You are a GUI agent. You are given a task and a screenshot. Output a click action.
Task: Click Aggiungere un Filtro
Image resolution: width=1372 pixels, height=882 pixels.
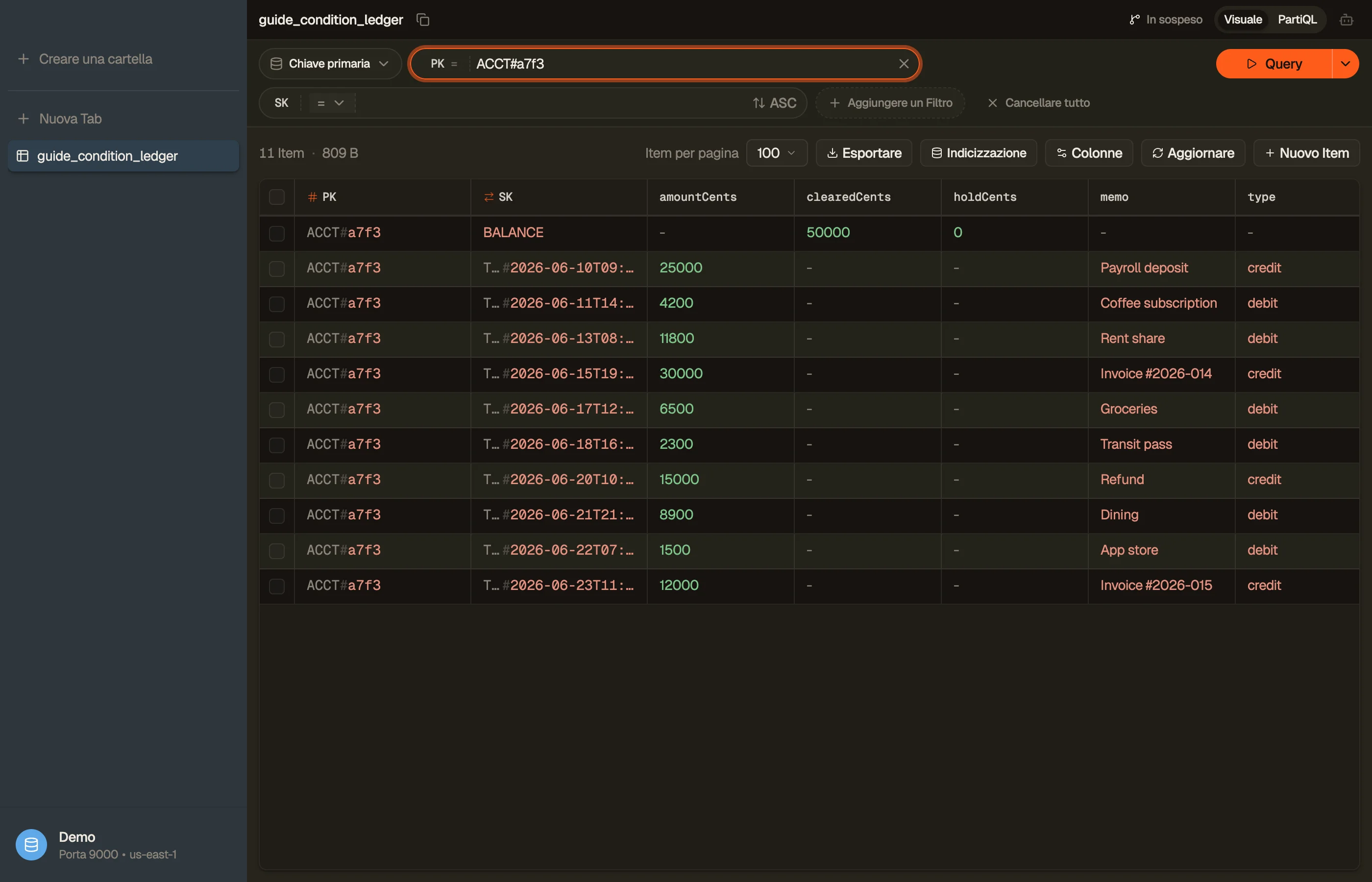click(890, 103)
